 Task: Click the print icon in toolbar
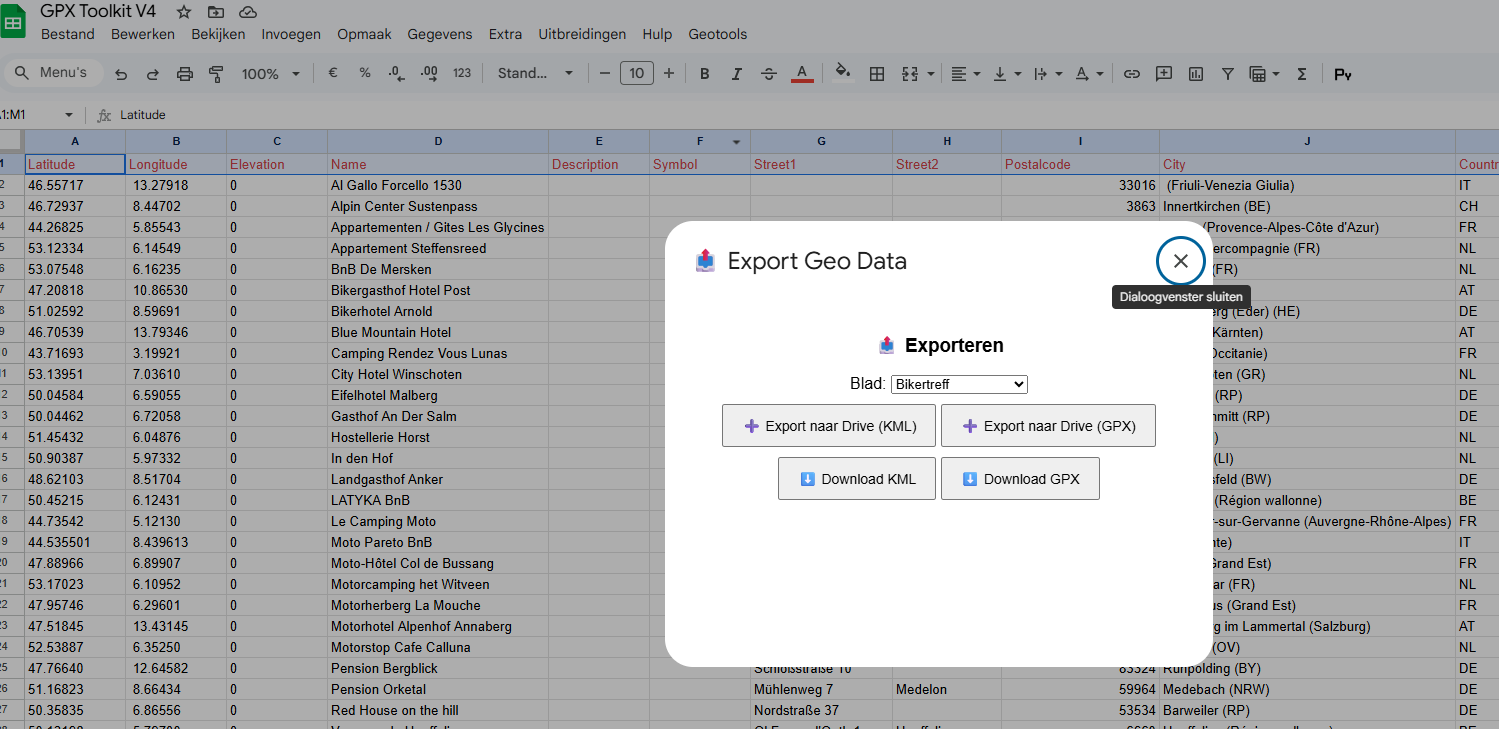pos(185,74)
